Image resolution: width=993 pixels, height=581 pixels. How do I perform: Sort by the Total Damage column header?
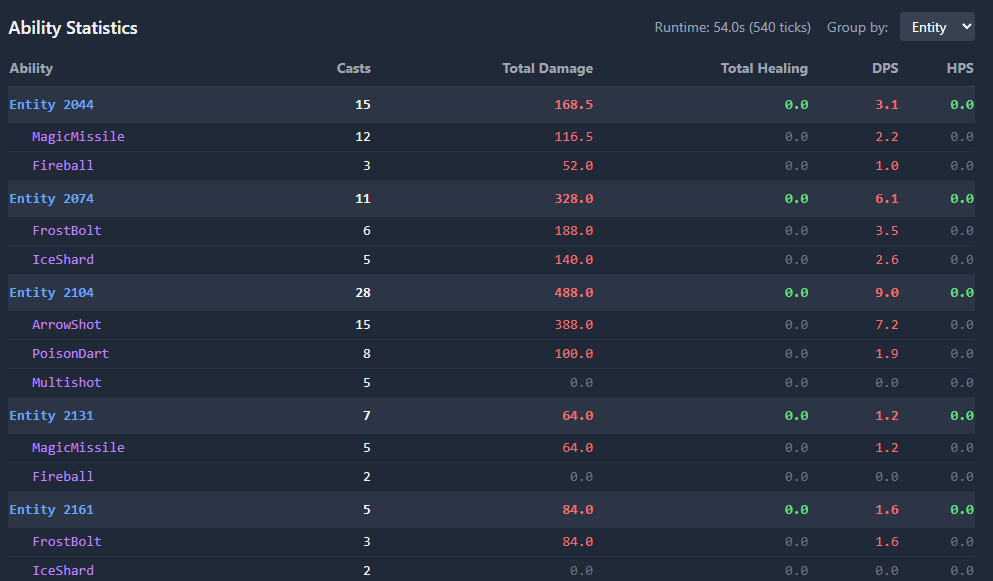pos(547,68)
